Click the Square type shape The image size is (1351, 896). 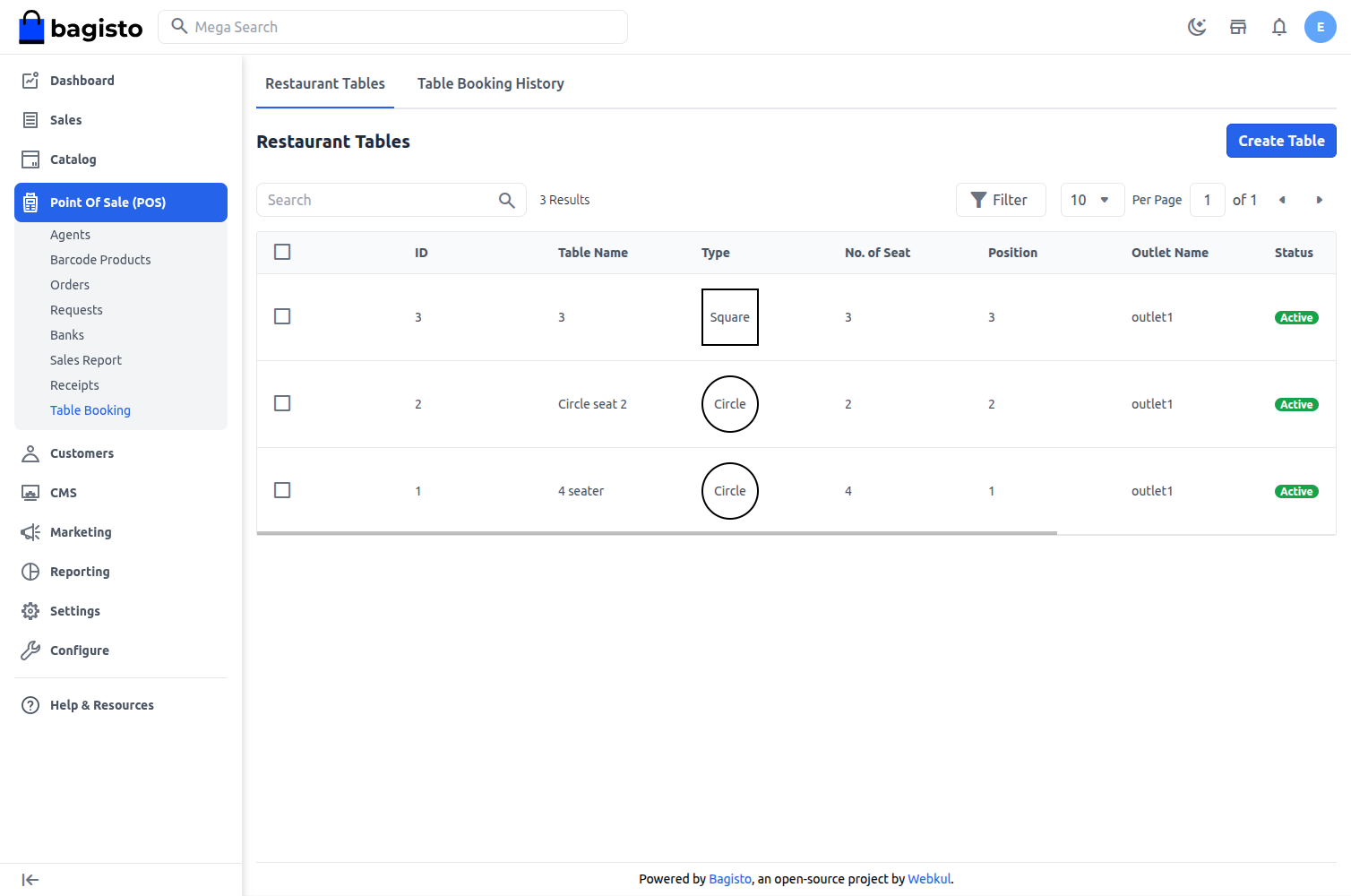tap(730, 317)
